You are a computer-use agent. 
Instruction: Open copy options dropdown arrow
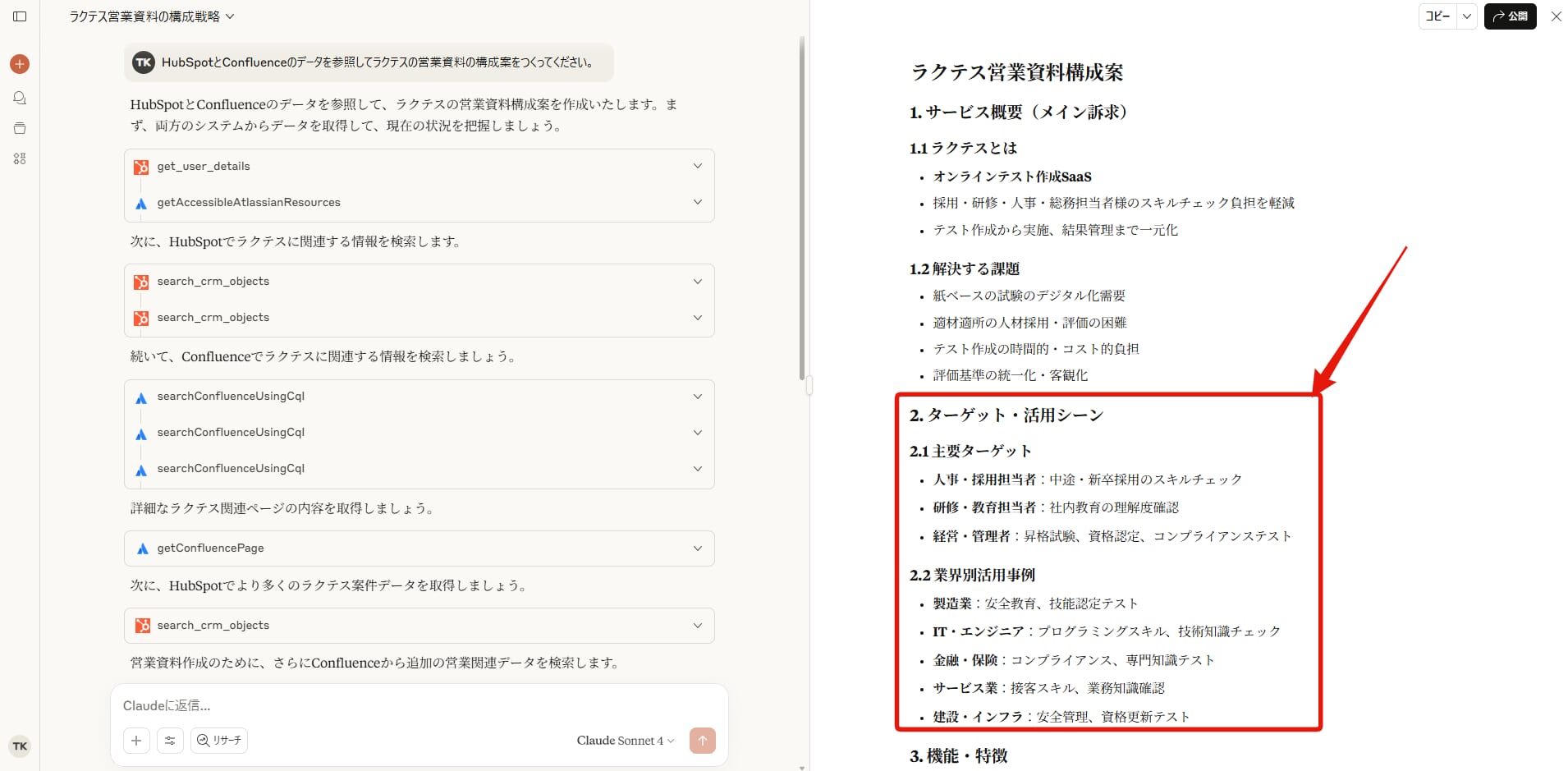[x=1467, y=16]
